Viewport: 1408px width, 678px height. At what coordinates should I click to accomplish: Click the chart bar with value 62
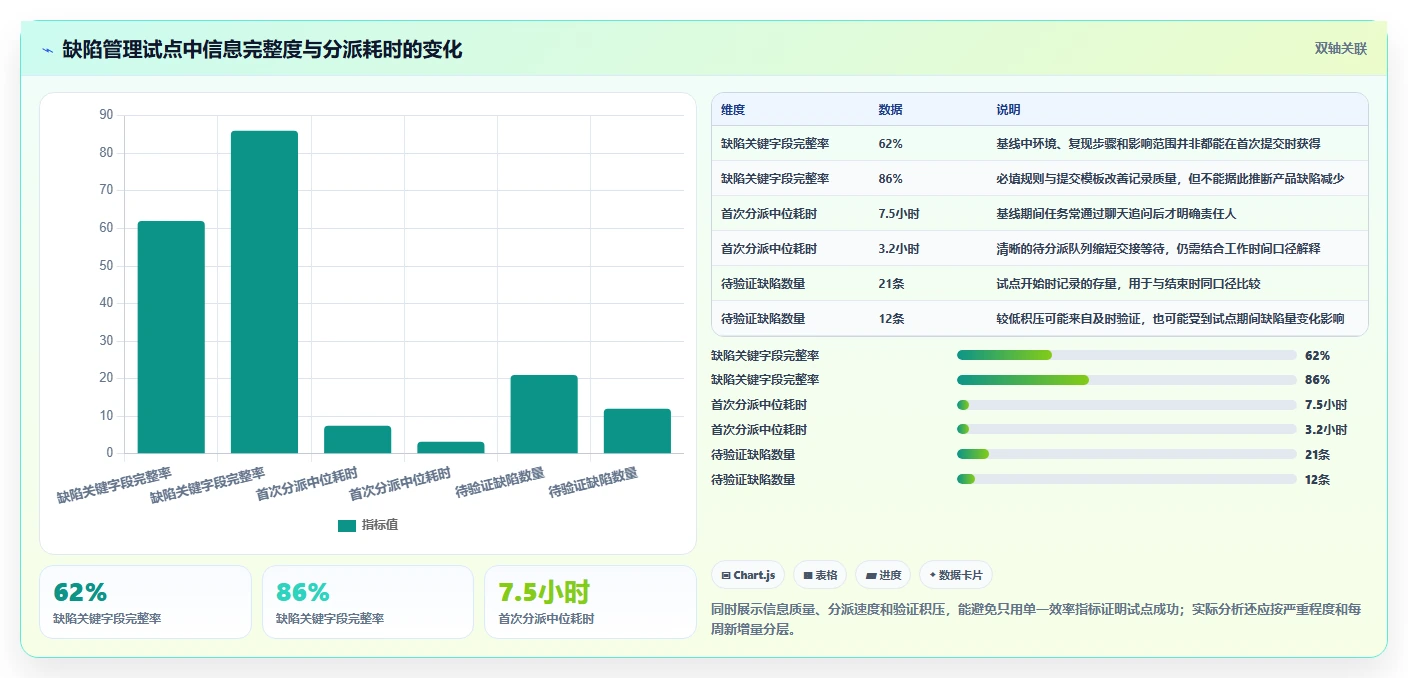pyautogui.click(x=171, y=337)
